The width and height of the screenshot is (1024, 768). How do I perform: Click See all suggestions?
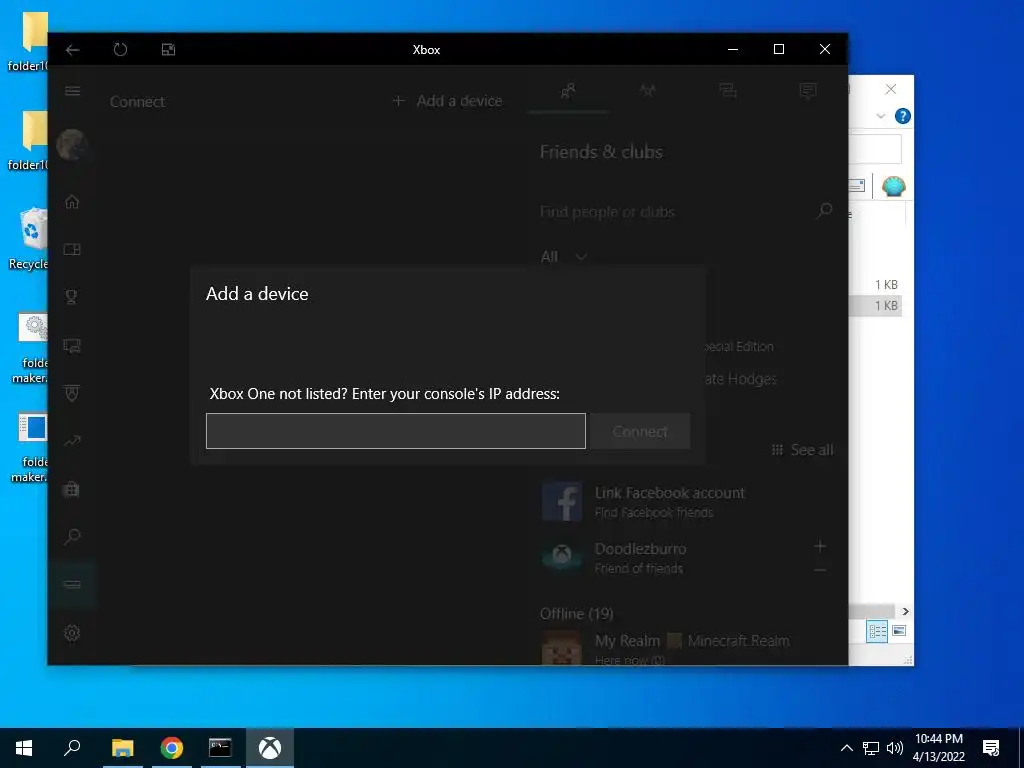802,450
